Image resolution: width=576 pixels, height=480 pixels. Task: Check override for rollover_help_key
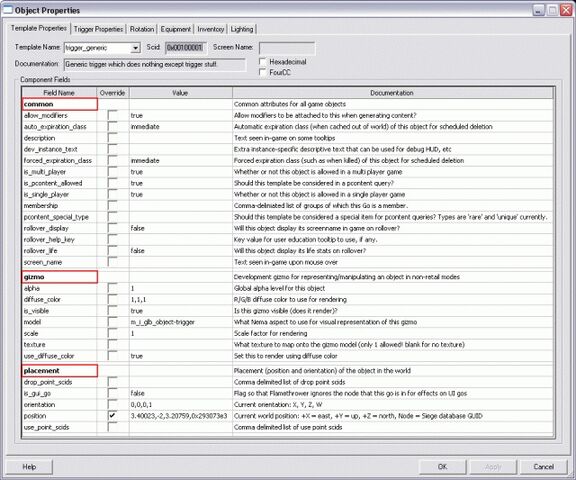pos(112,239)
